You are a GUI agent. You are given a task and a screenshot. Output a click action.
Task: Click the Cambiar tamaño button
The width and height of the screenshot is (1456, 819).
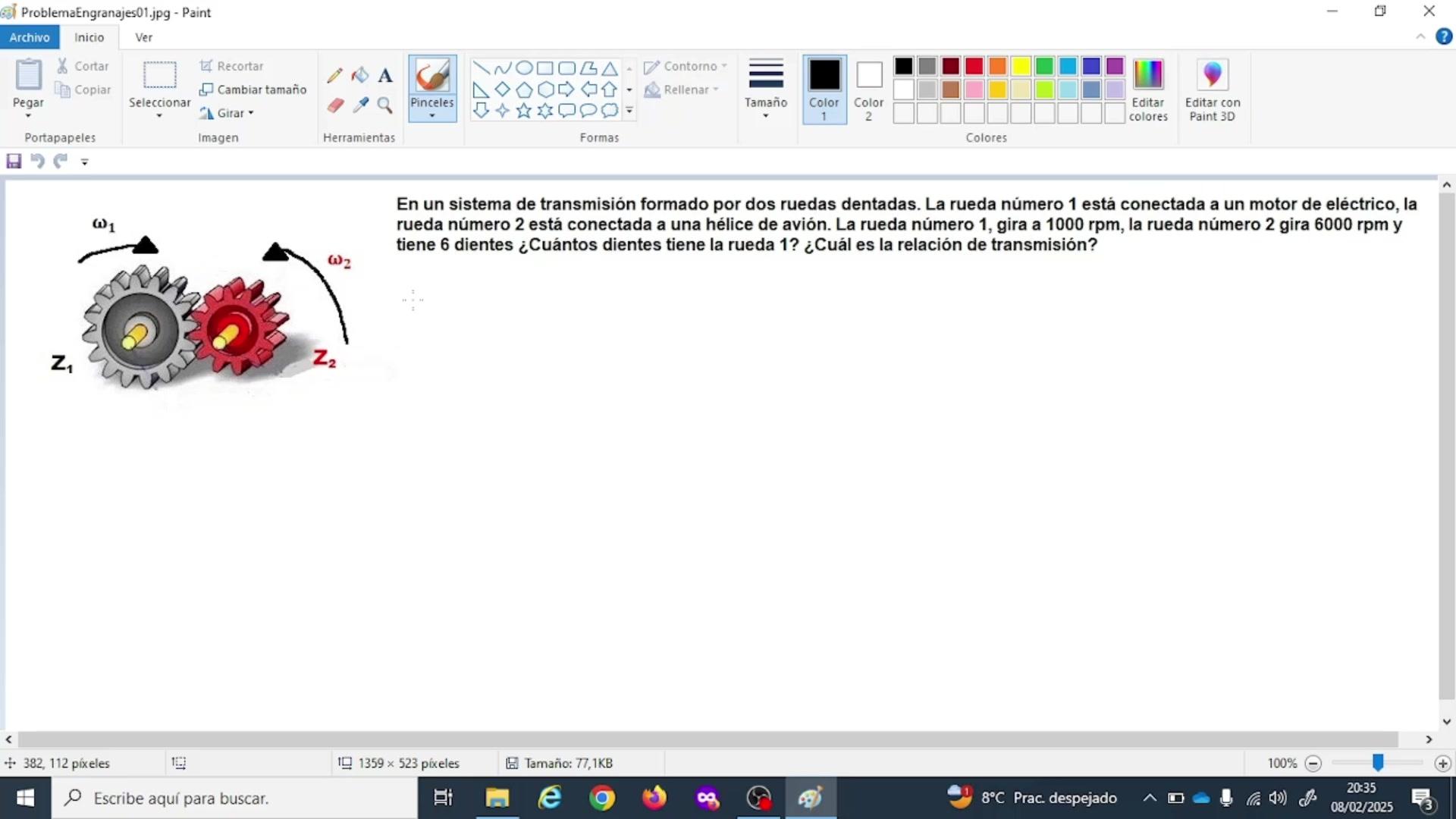253,89
